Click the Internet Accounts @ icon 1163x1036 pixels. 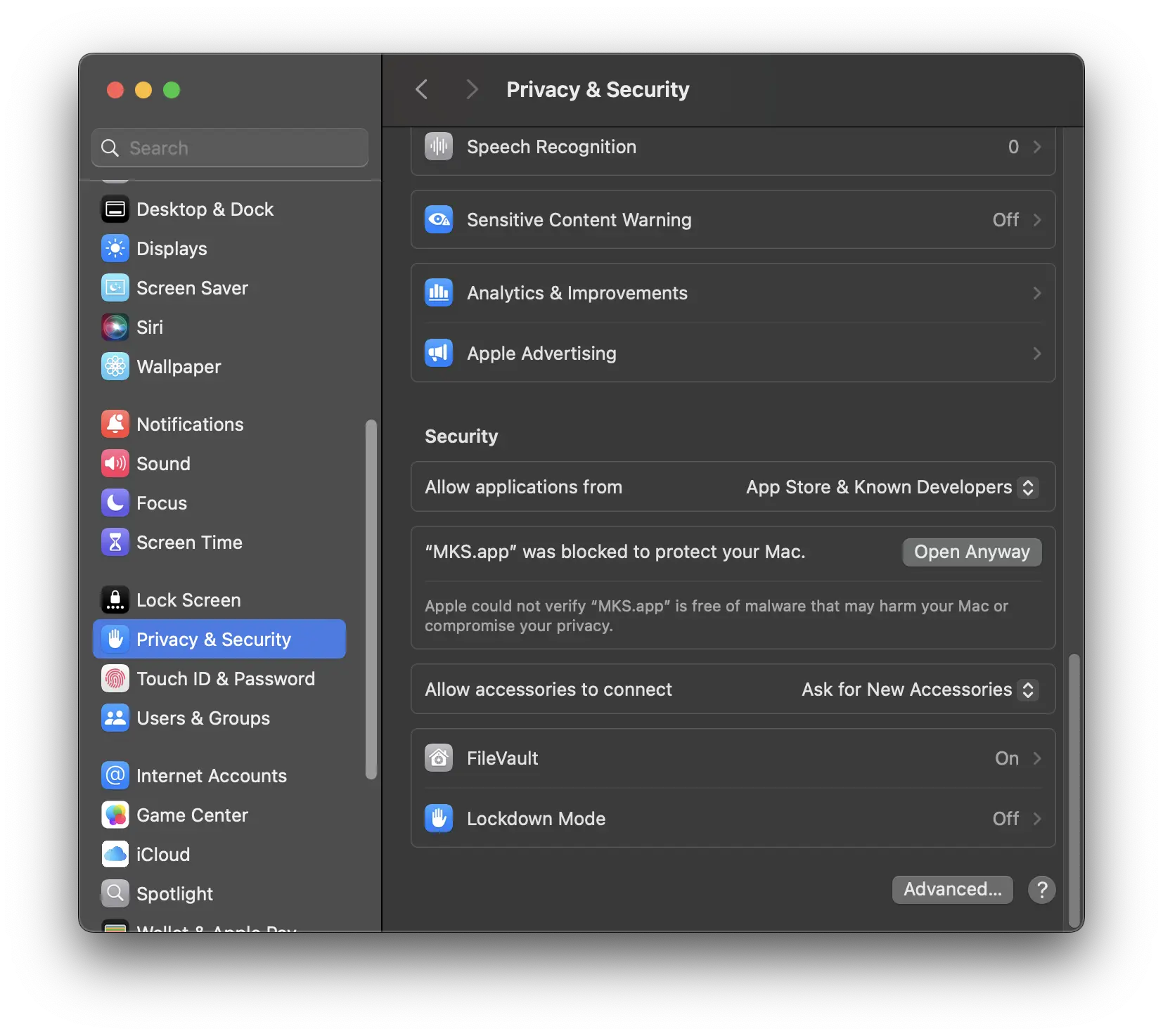coord(115,776)
